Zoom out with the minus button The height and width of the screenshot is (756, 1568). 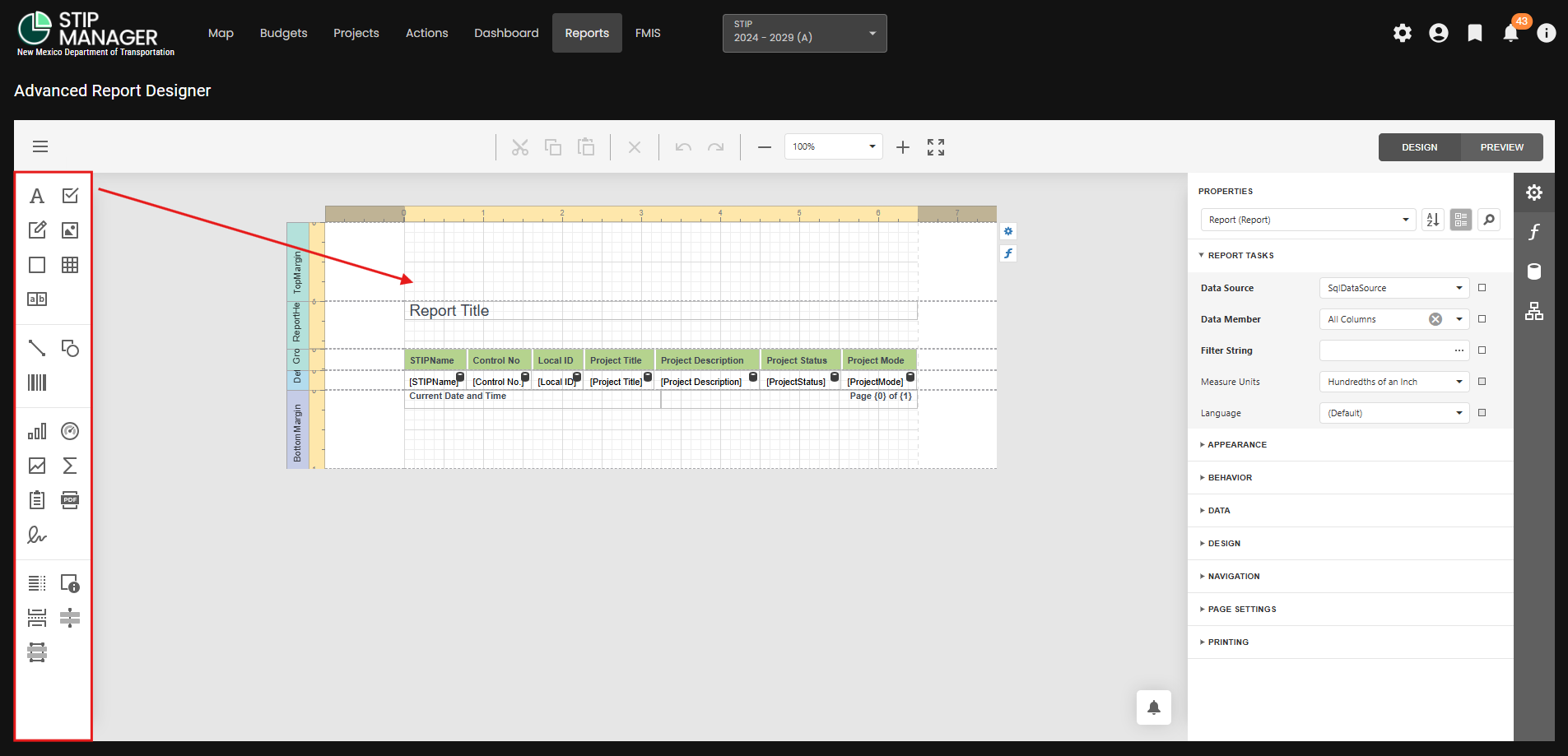(x=765, y=147)
